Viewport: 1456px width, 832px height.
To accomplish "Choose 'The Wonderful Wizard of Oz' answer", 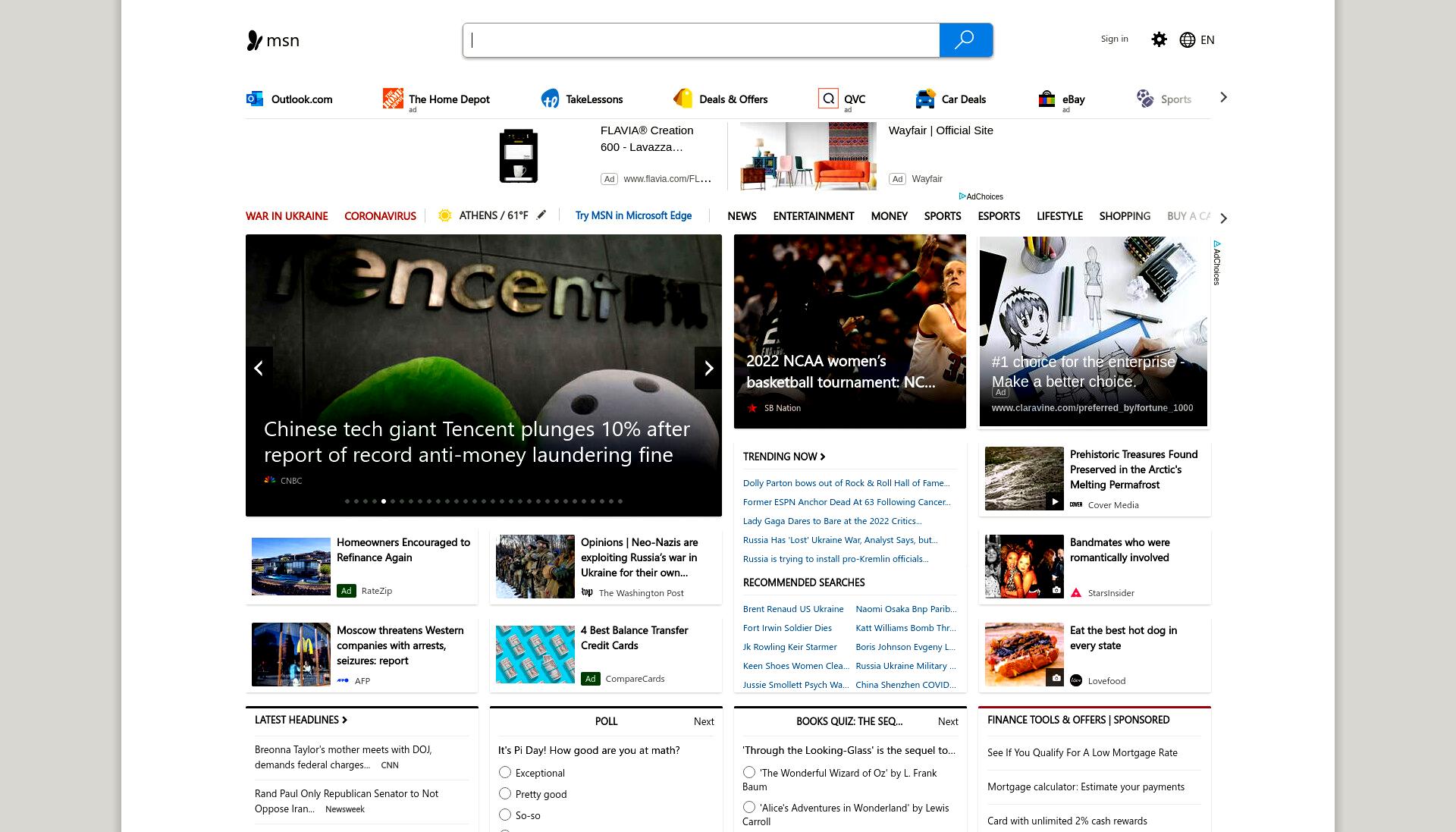I will click(749, 772).
